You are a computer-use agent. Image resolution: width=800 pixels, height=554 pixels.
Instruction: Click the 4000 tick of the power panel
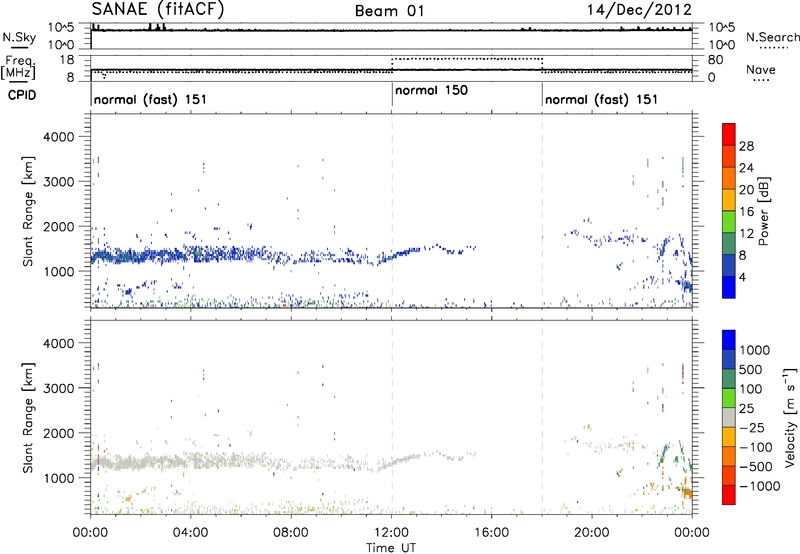tap(58, 137)
